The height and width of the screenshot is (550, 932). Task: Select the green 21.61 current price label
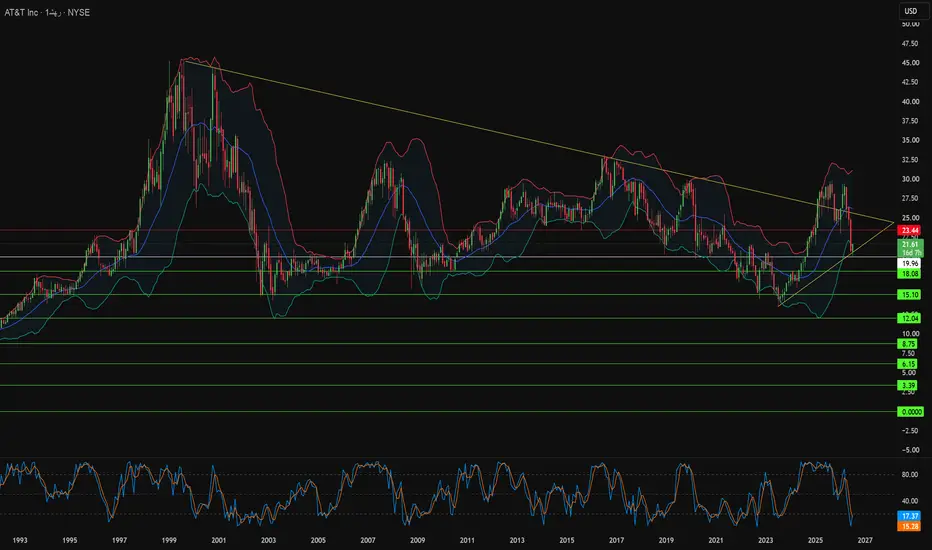[910, 244]
